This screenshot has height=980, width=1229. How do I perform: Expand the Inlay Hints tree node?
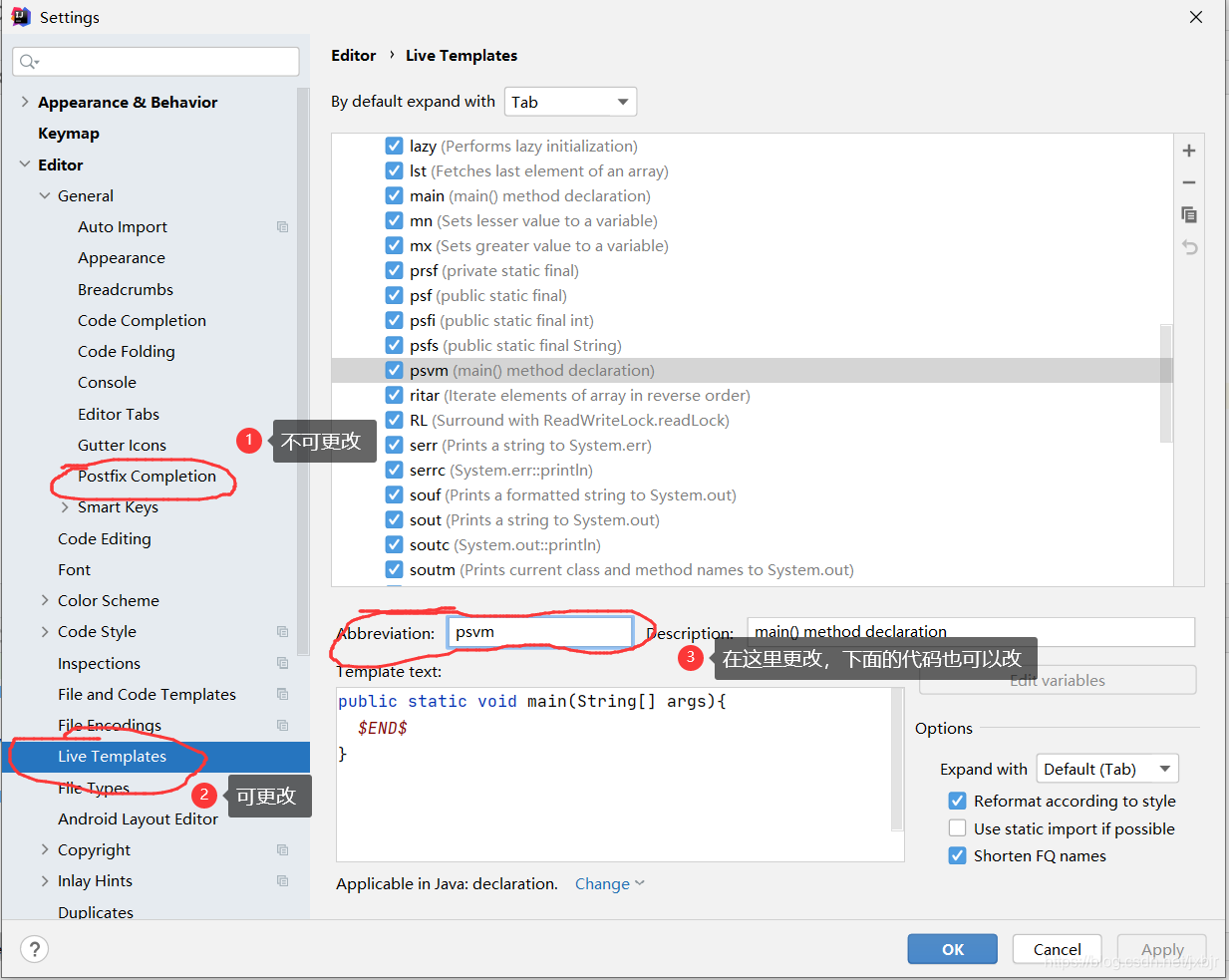45,881
